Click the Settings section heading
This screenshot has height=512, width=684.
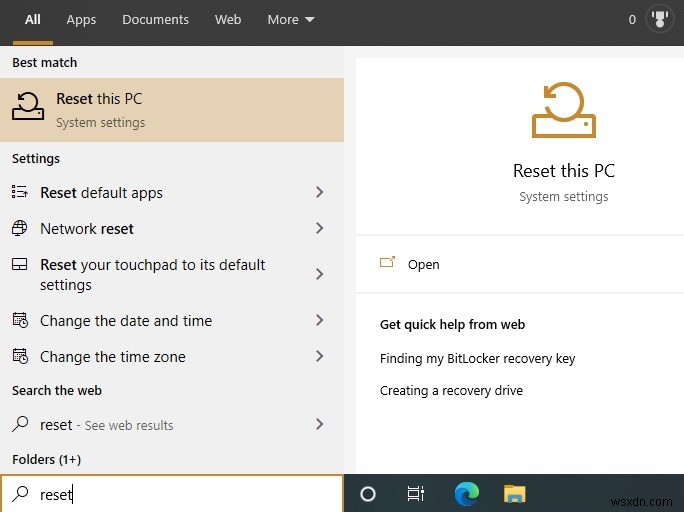[36, 158]
